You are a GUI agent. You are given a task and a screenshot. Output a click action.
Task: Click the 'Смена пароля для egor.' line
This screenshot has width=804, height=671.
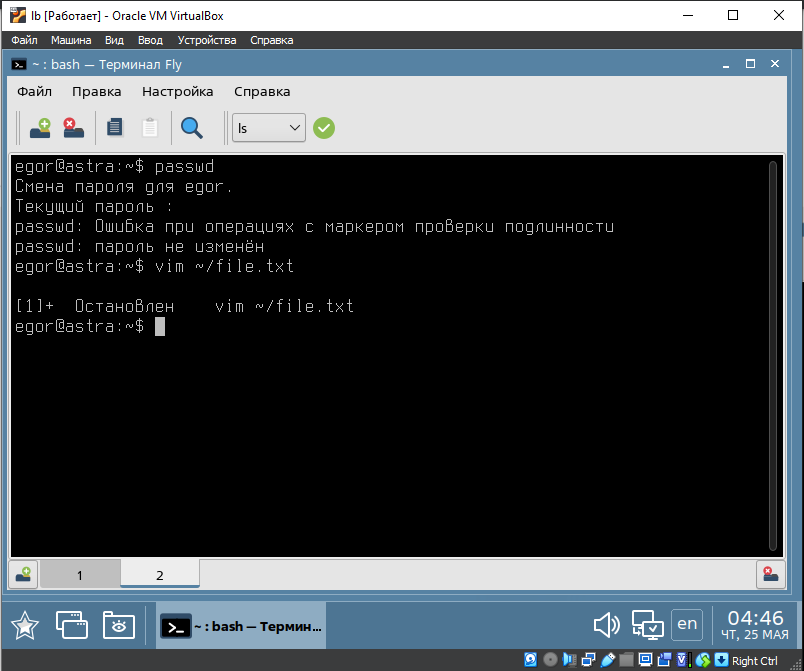tap(124, 187)
